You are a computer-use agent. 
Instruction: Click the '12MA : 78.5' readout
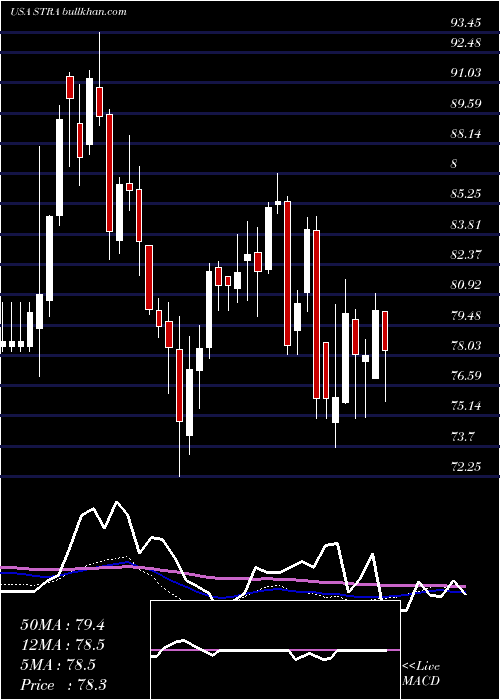(63, 645)
